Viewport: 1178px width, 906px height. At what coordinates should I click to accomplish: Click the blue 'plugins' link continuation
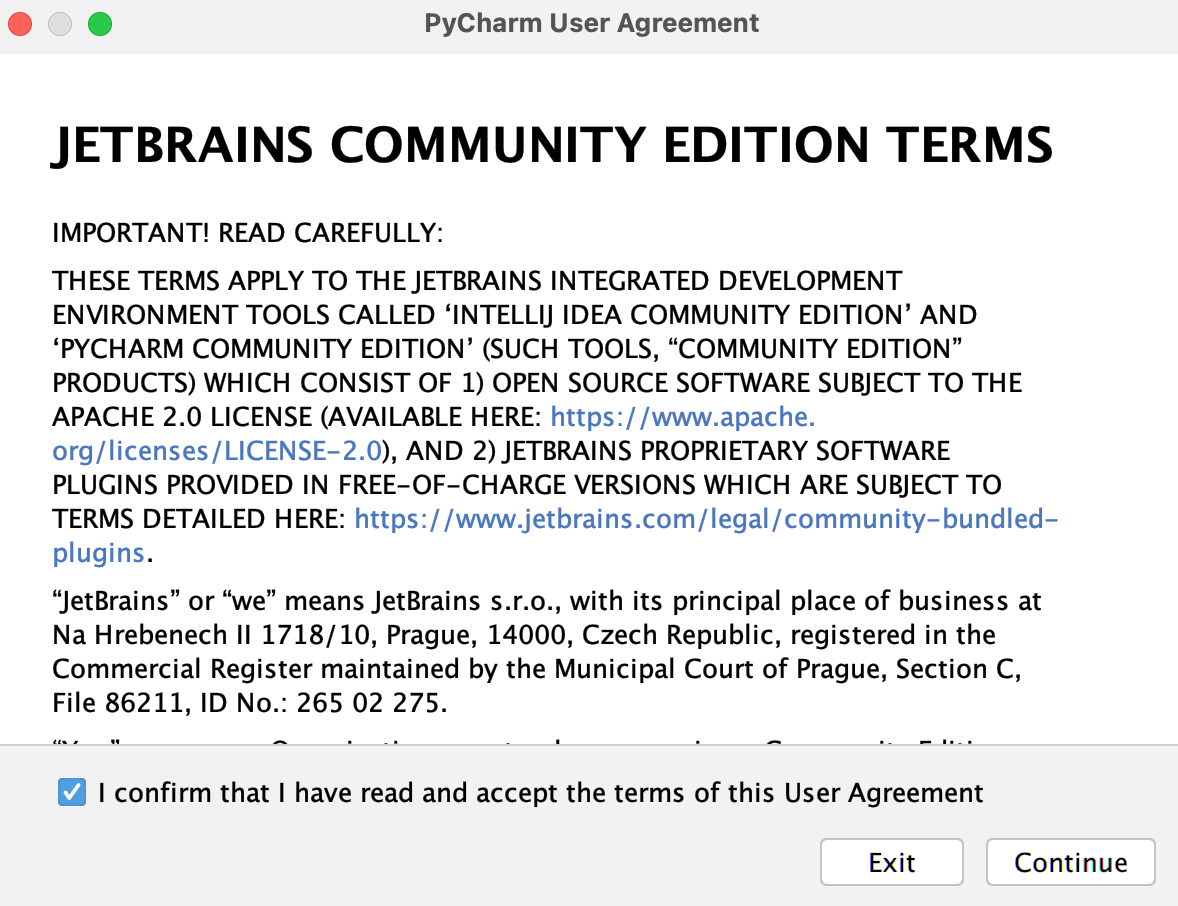[x=99, y=553]
